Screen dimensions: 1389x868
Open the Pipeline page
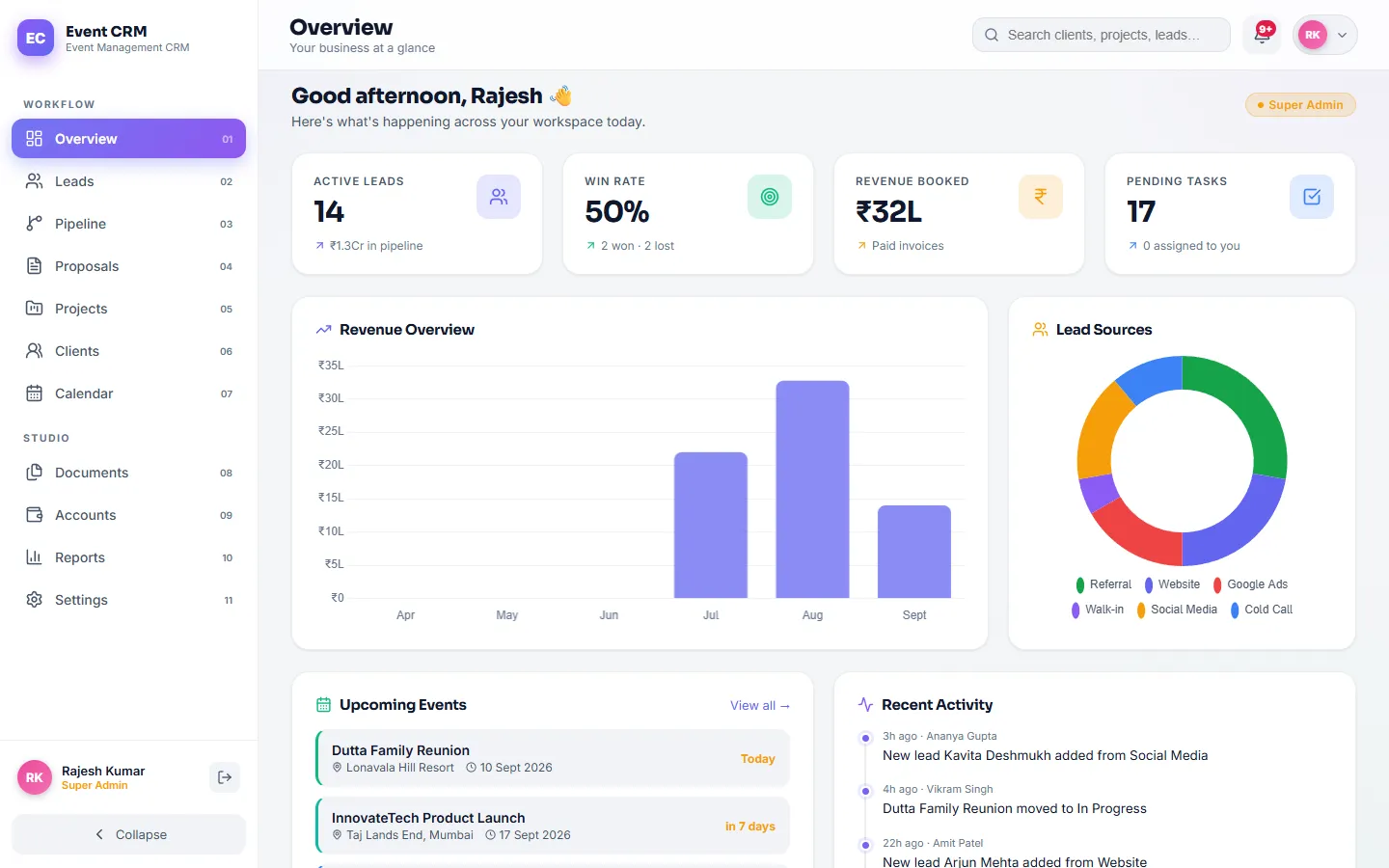pos(128,224)
